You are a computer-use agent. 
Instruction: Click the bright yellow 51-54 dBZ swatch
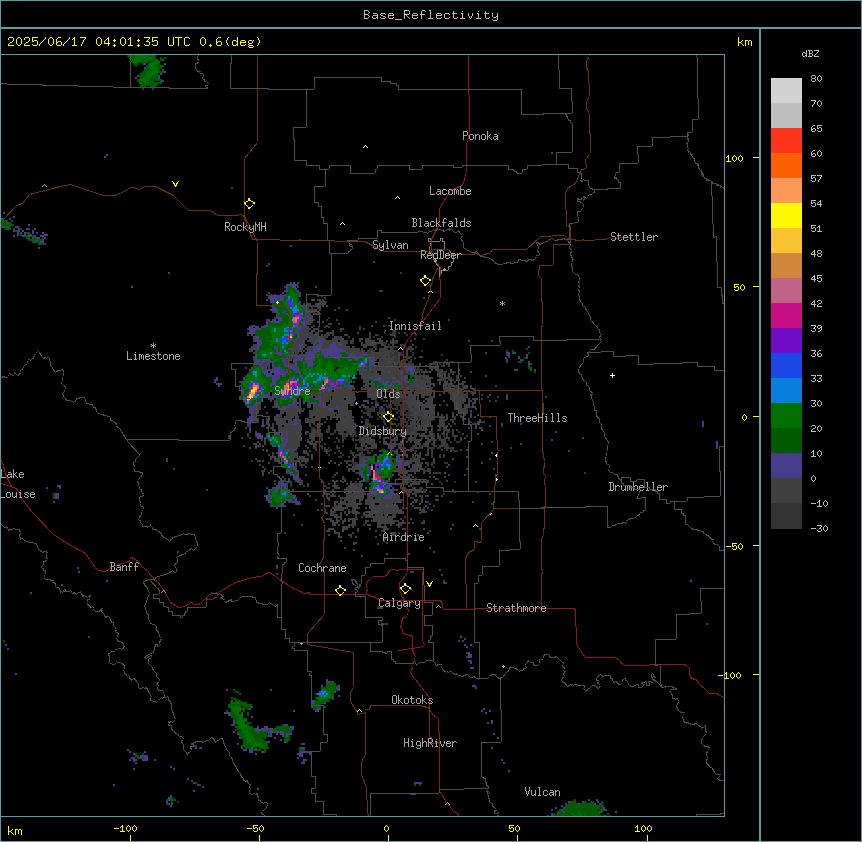(786, 215)
